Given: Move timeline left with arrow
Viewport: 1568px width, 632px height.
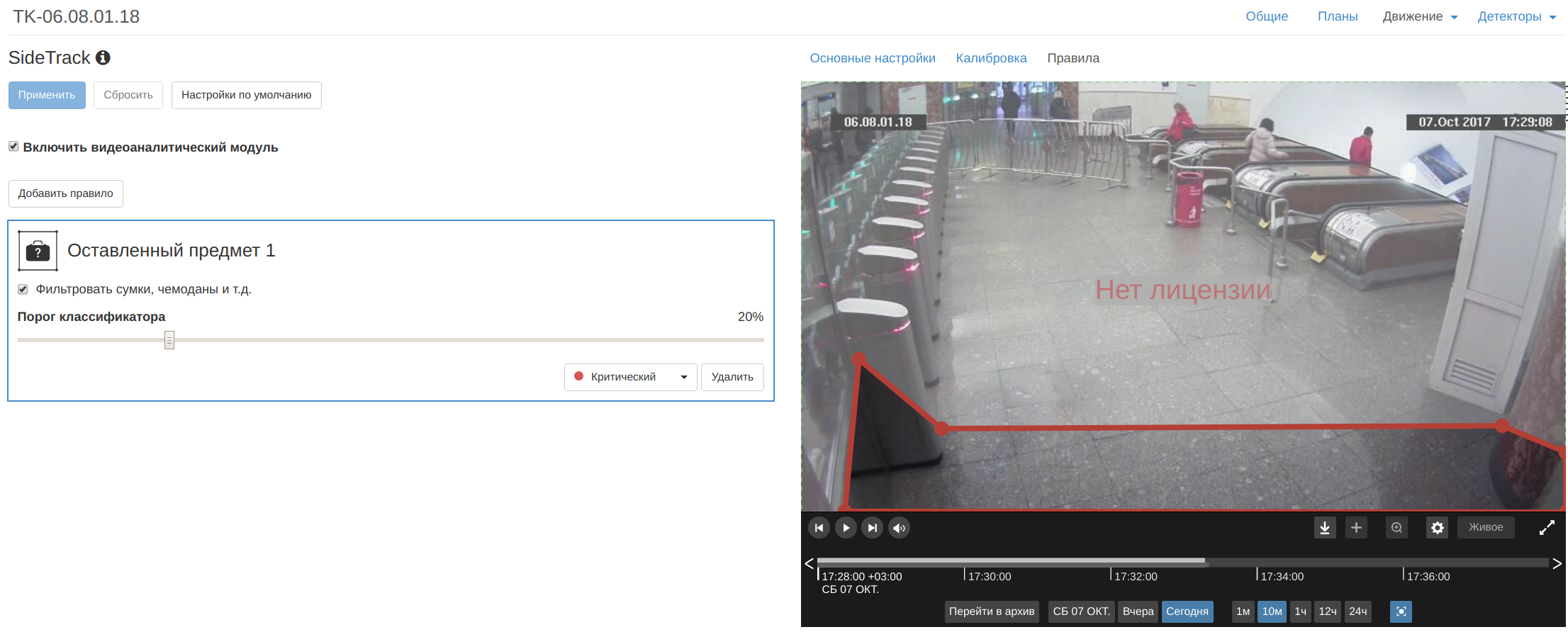Looking at the screenshot, I should [x=809, y=563].
